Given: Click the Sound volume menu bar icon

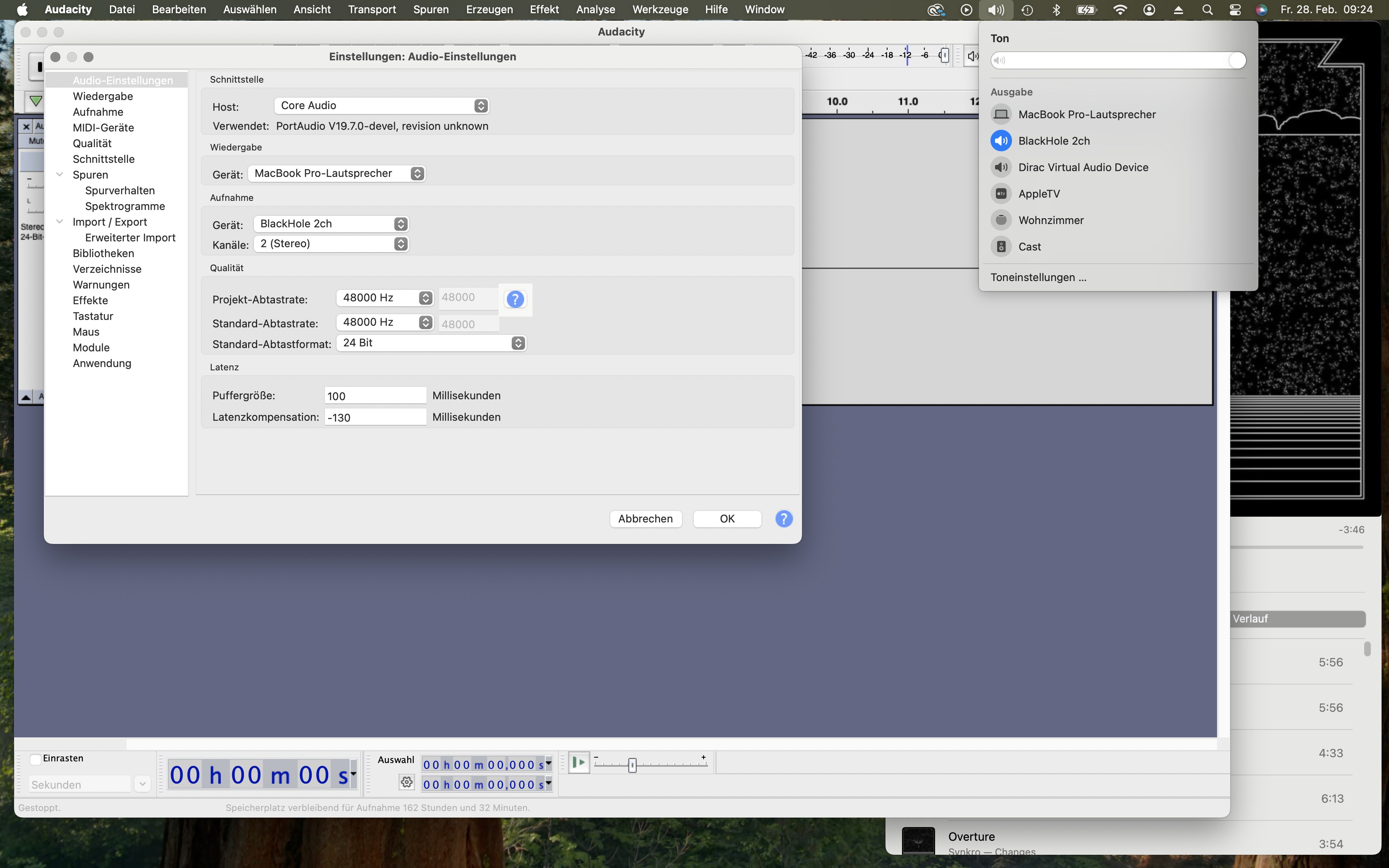Looking at the screenshot, I should (996, 10).
